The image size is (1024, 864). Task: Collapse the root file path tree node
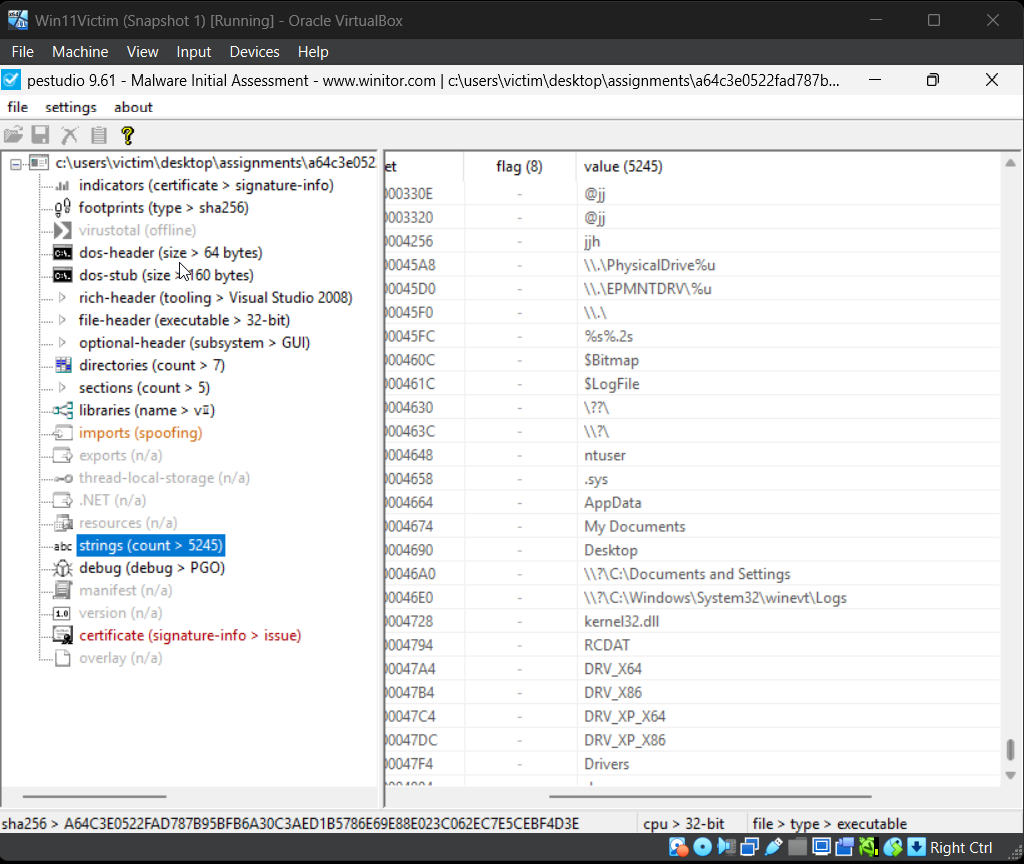point(15,162)
